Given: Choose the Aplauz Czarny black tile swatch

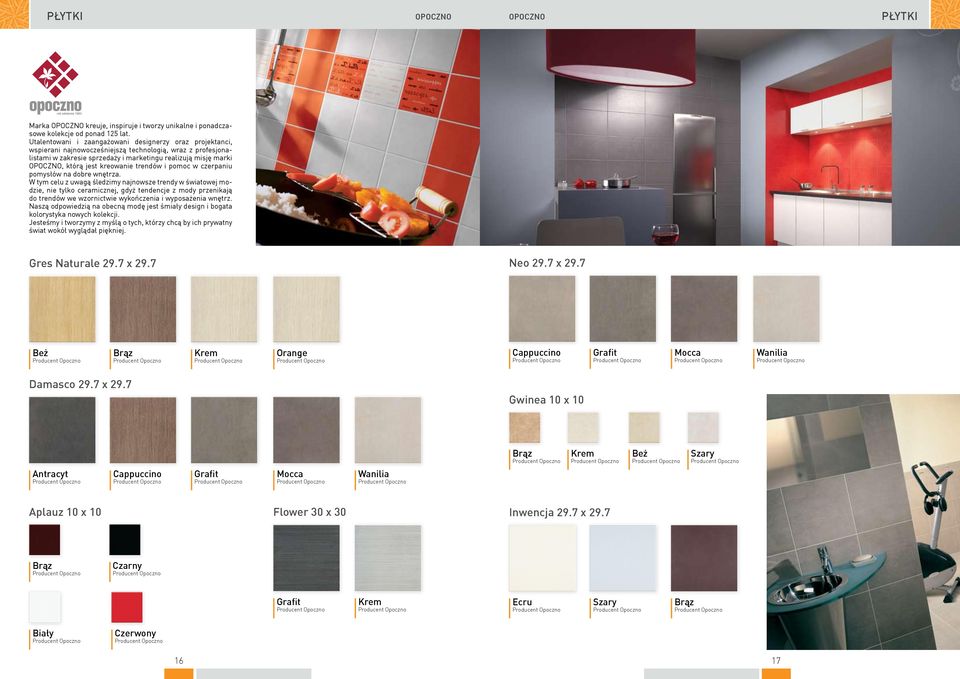Looking at the screenshot, I should (x=125, y=539).
